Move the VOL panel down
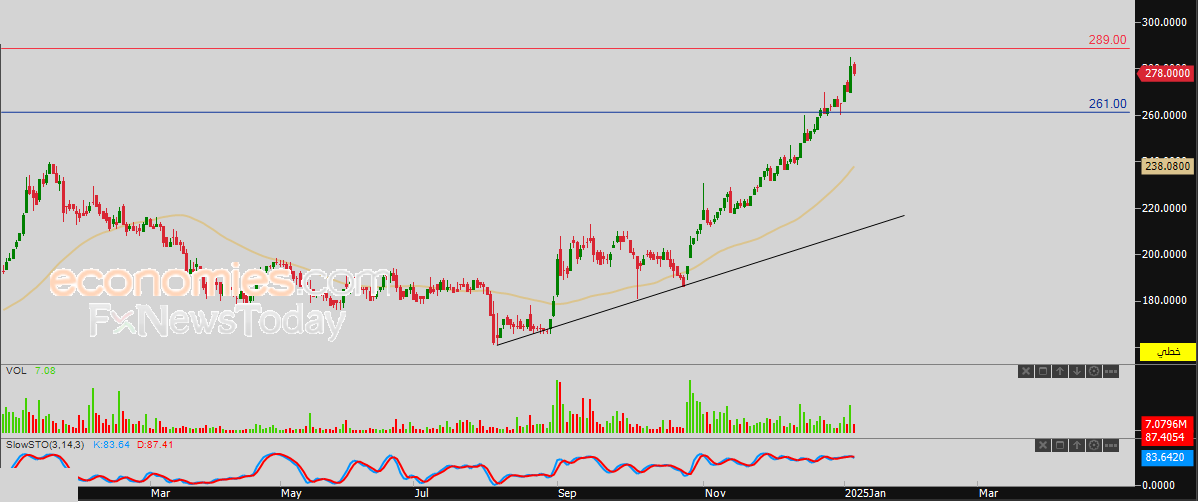 click(x=1077, y=371)
